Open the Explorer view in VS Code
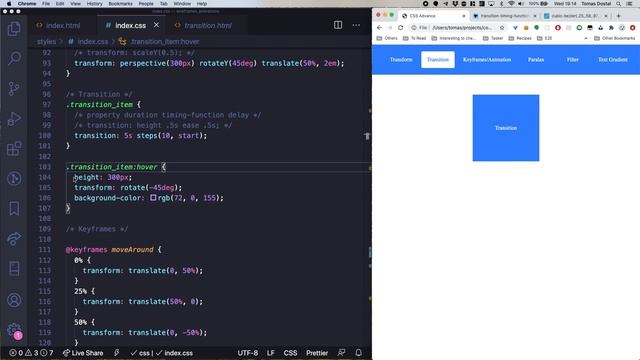The image size is (640, 360). 14,29
